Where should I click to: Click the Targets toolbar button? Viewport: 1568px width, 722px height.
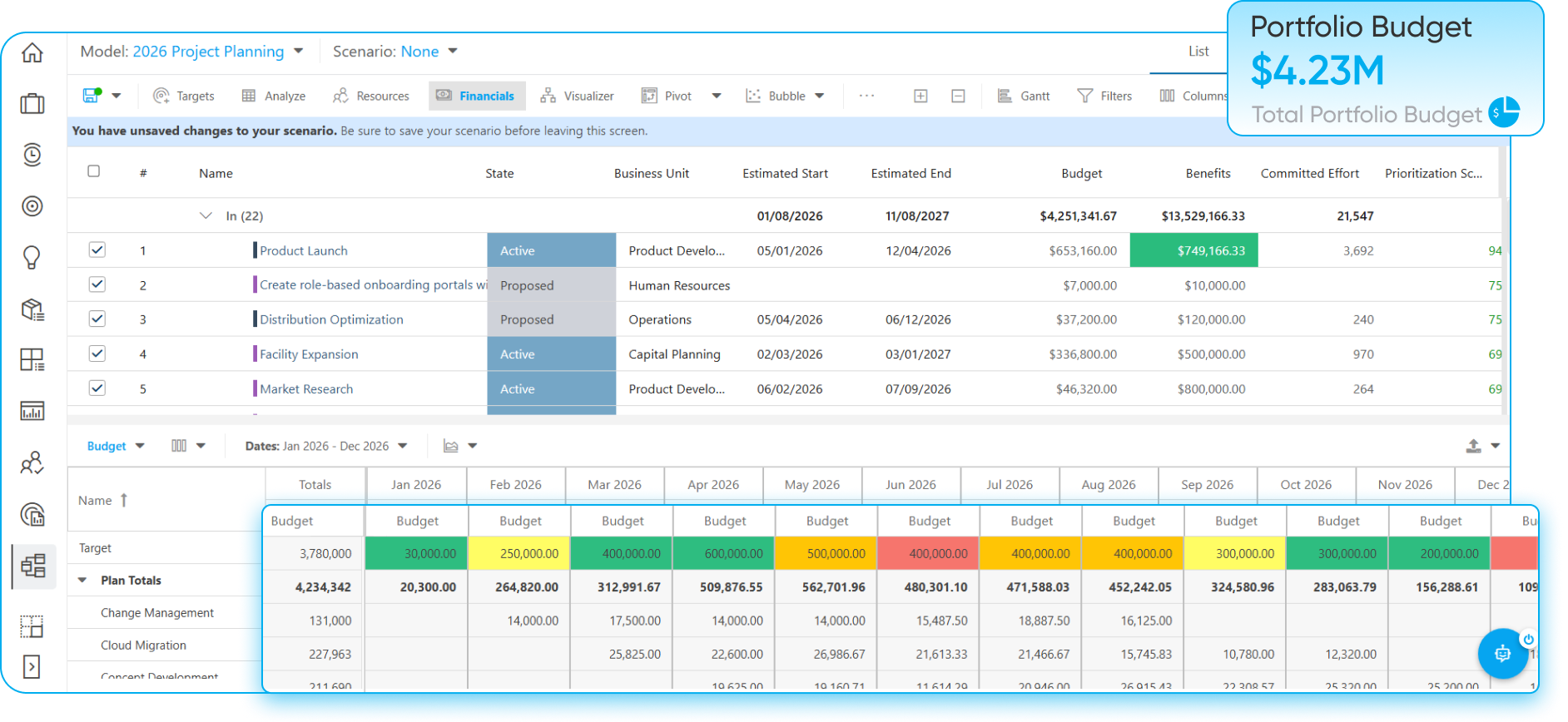click(x=184, y=96)
